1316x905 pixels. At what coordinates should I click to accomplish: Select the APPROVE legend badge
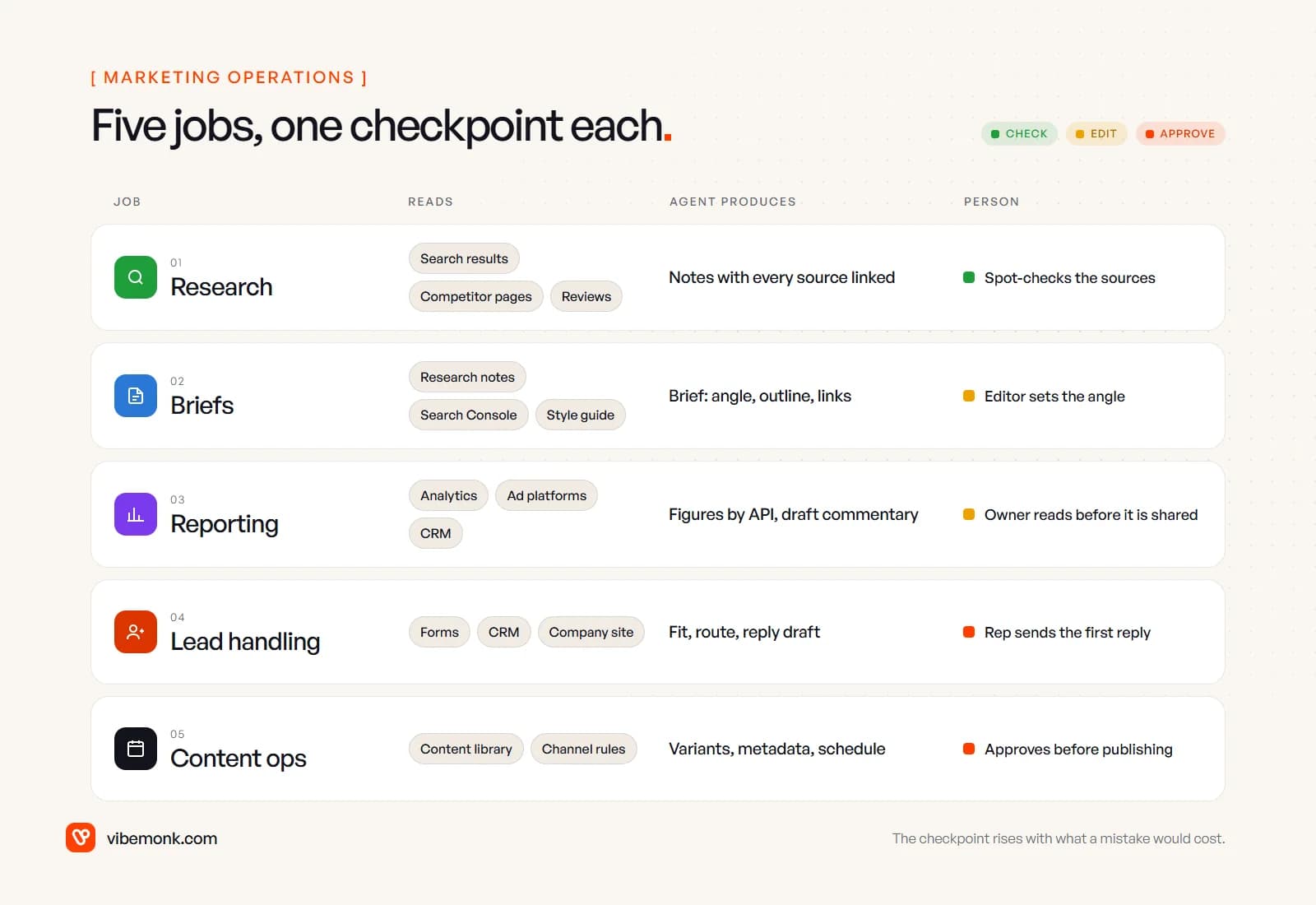(x=1180, y=133)
